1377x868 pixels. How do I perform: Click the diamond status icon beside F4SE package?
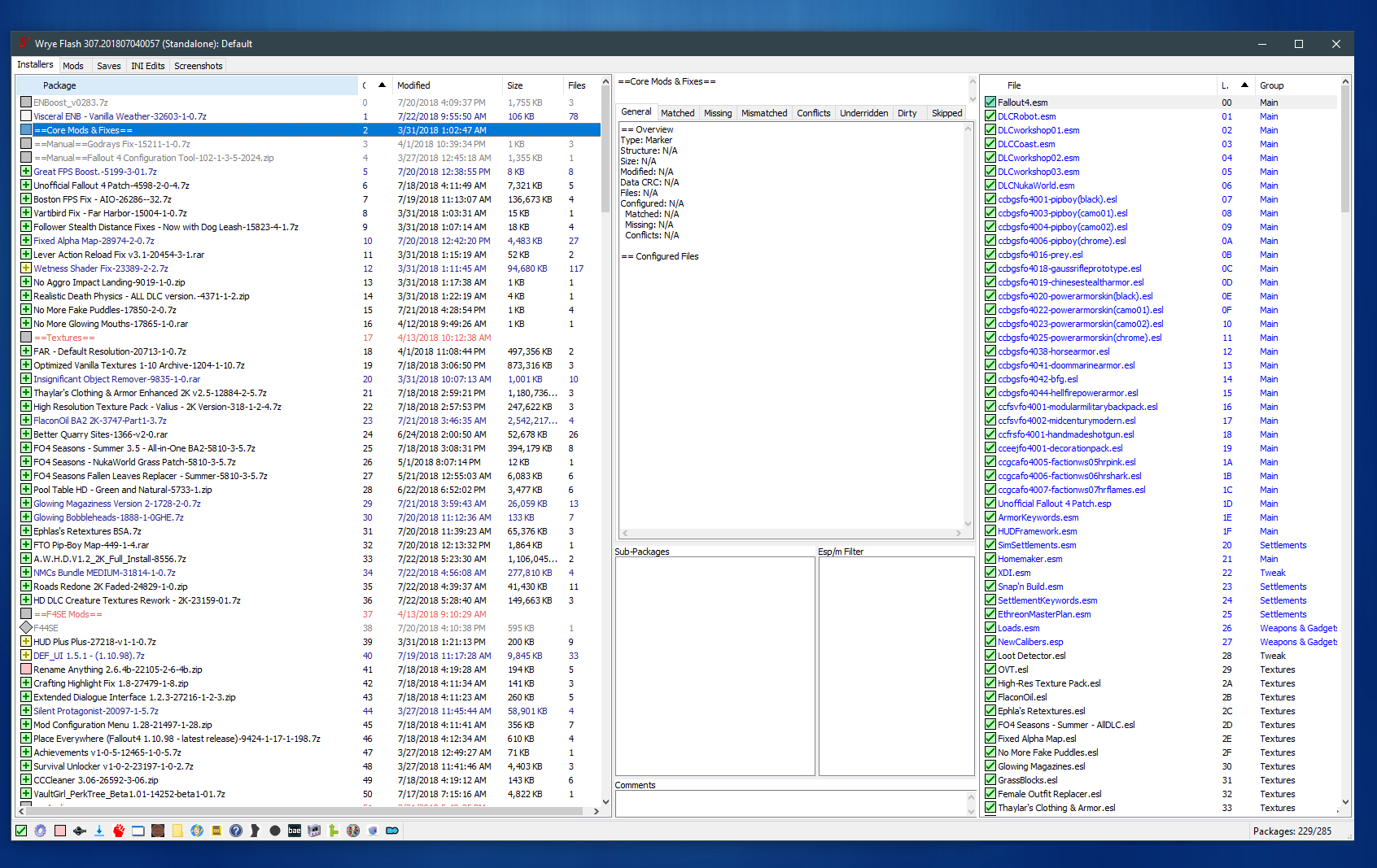(x=26, y=628)
